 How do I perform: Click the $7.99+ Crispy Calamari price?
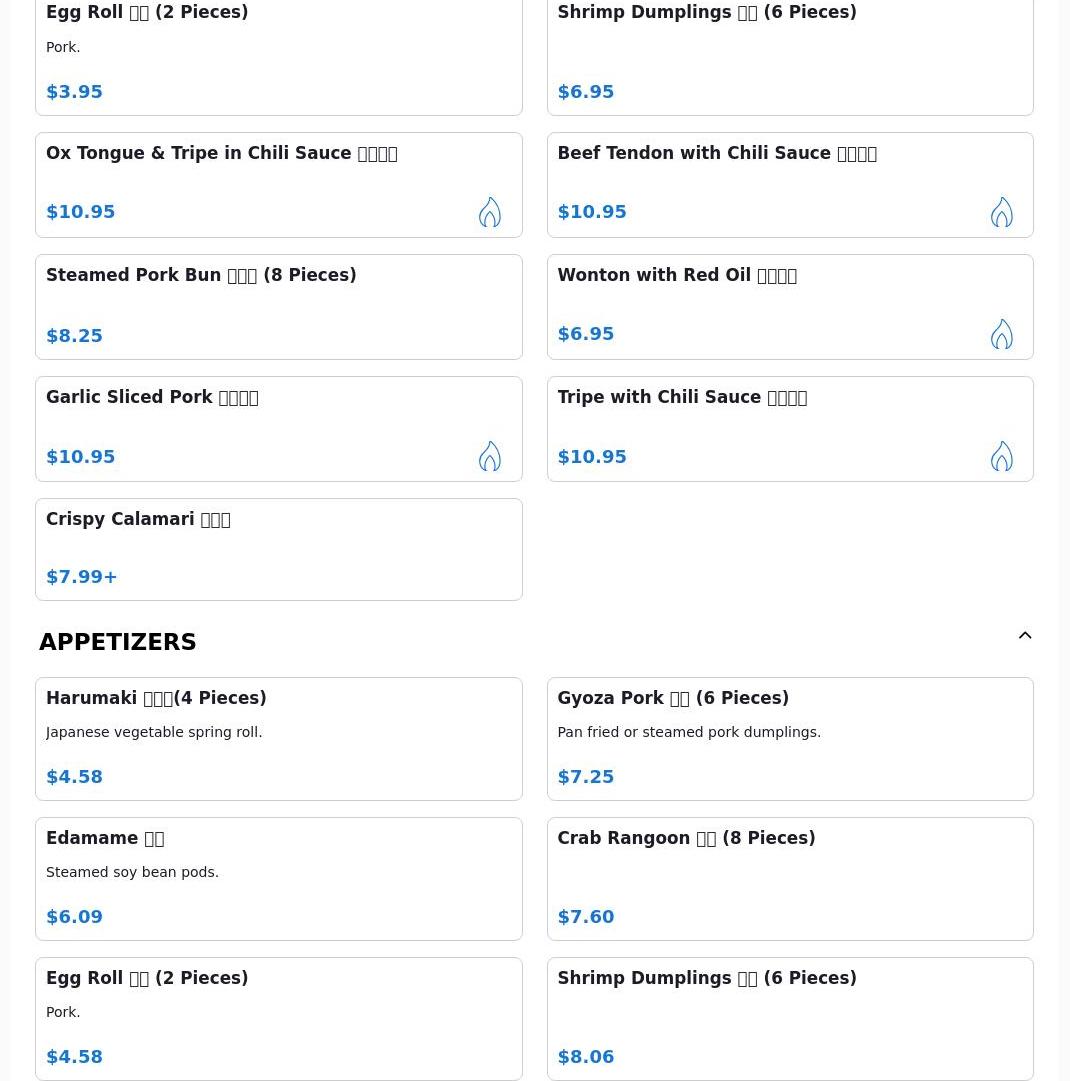tap(82, 577)
